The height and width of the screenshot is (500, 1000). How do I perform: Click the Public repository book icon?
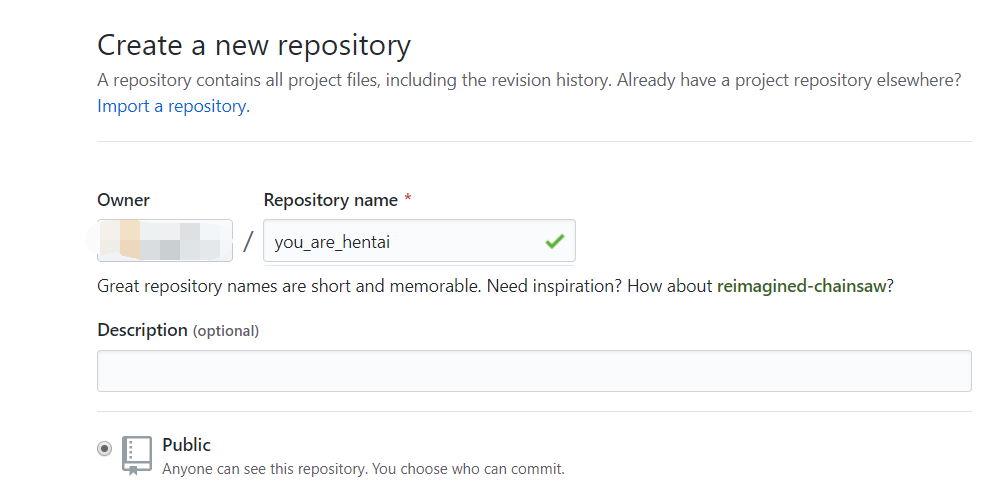[x=137, y=454]
